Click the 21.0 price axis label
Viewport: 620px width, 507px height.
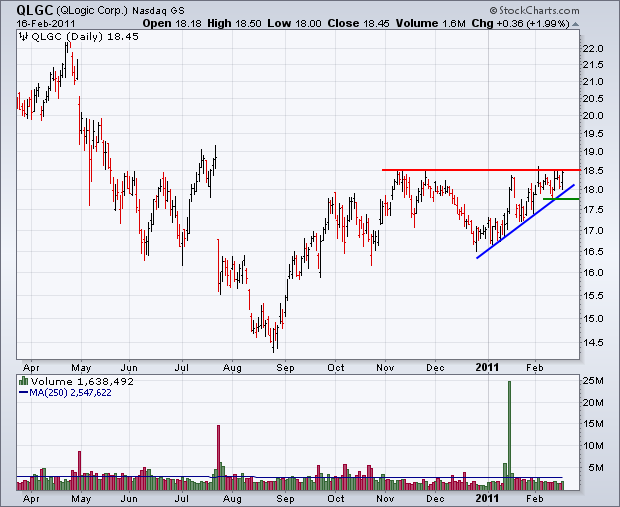(593, 82)
